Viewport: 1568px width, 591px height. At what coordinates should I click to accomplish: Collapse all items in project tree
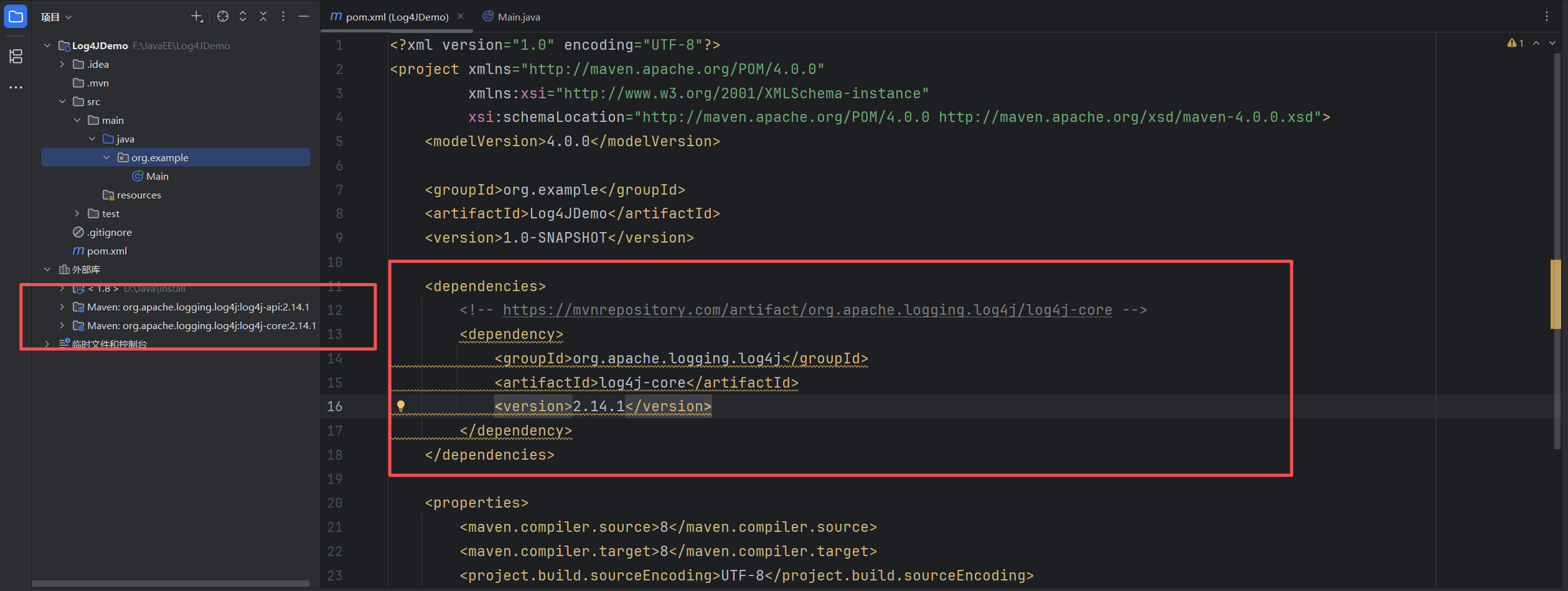[x=263, y=17]
